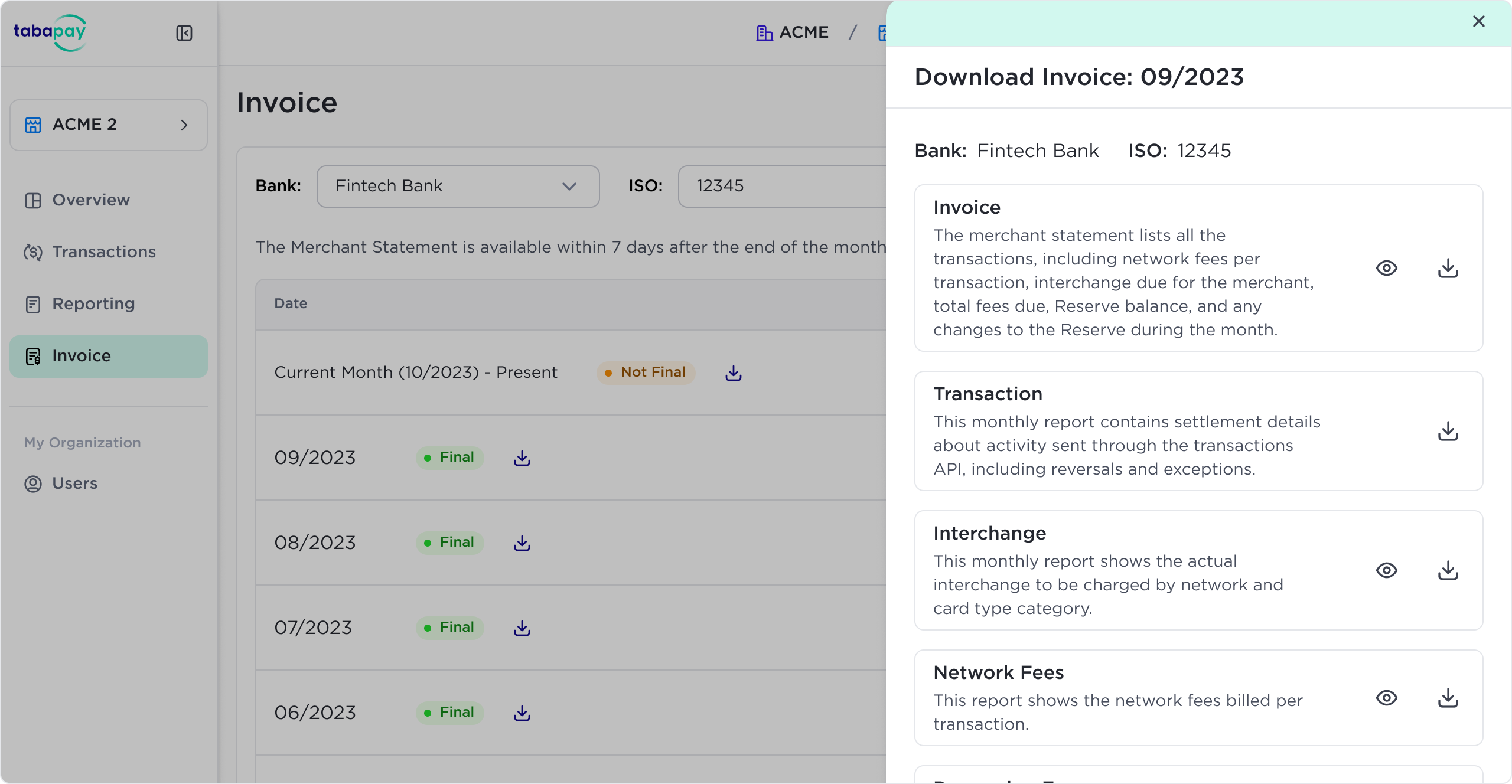Expand the ACME 2 account switcher

click(109, 125)
